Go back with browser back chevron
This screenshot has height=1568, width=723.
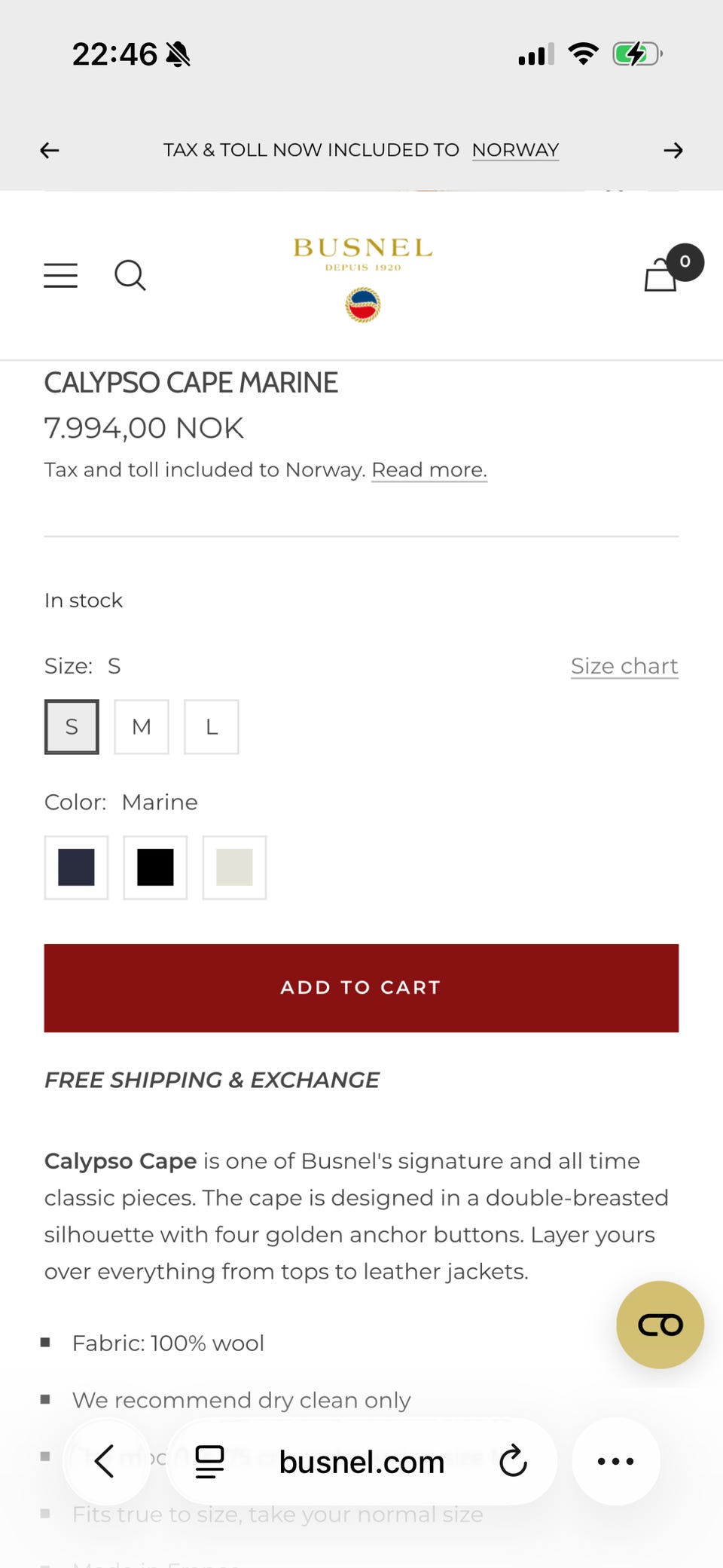point(105,1461)
